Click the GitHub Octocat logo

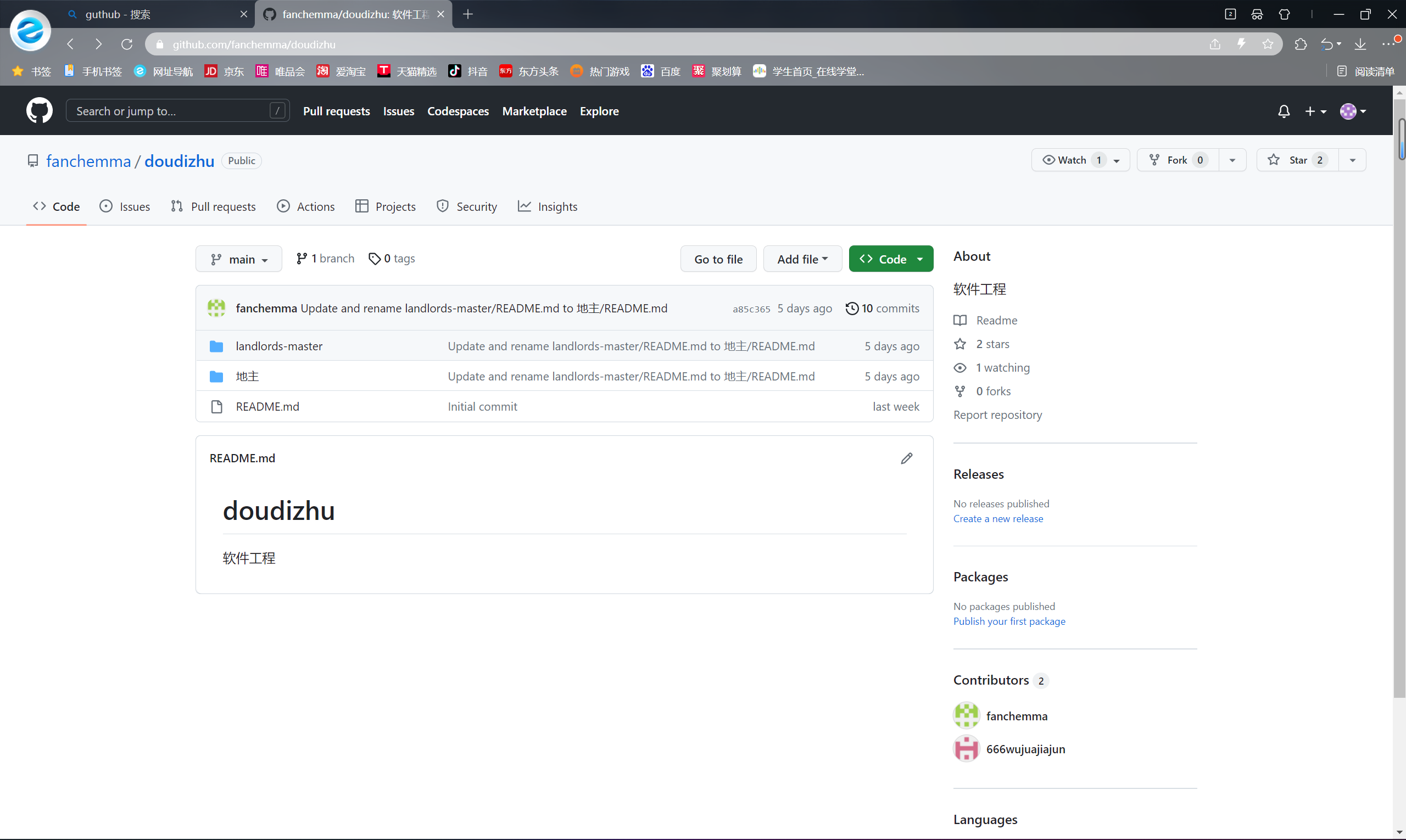[39, 110]
